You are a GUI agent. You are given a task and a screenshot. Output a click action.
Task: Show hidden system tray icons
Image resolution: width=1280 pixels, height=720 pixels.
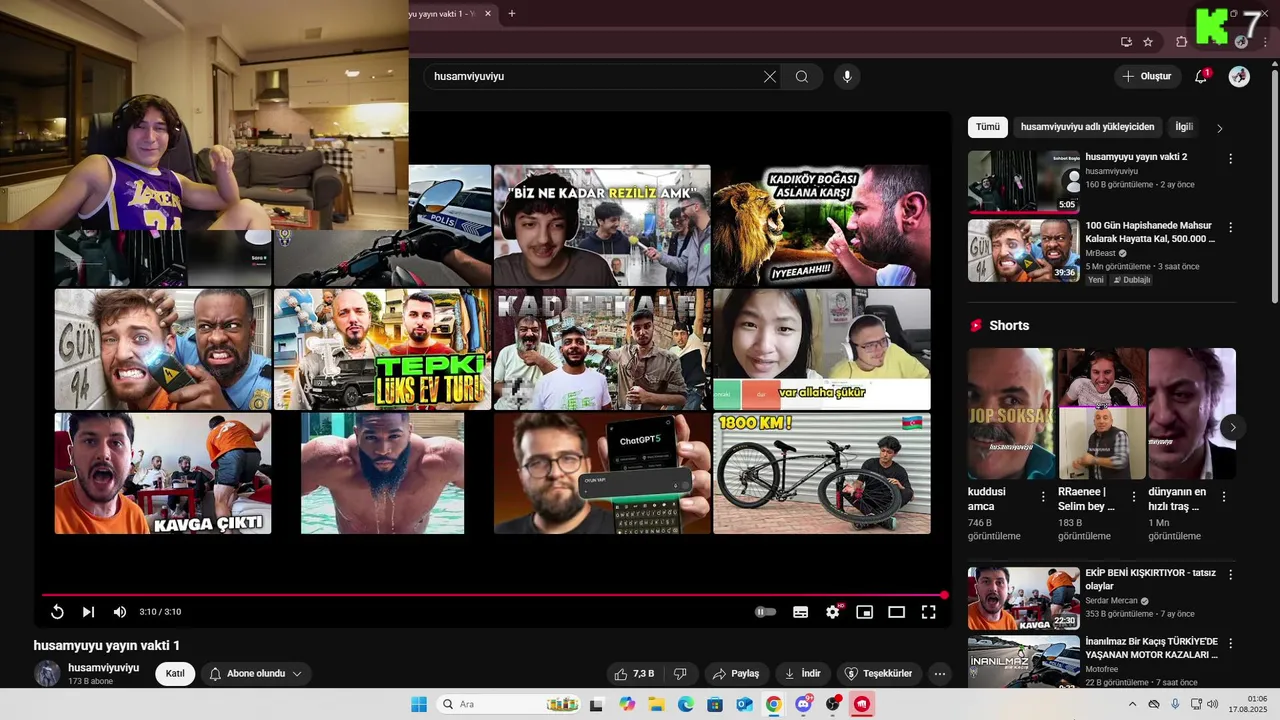click(1132, 705)
